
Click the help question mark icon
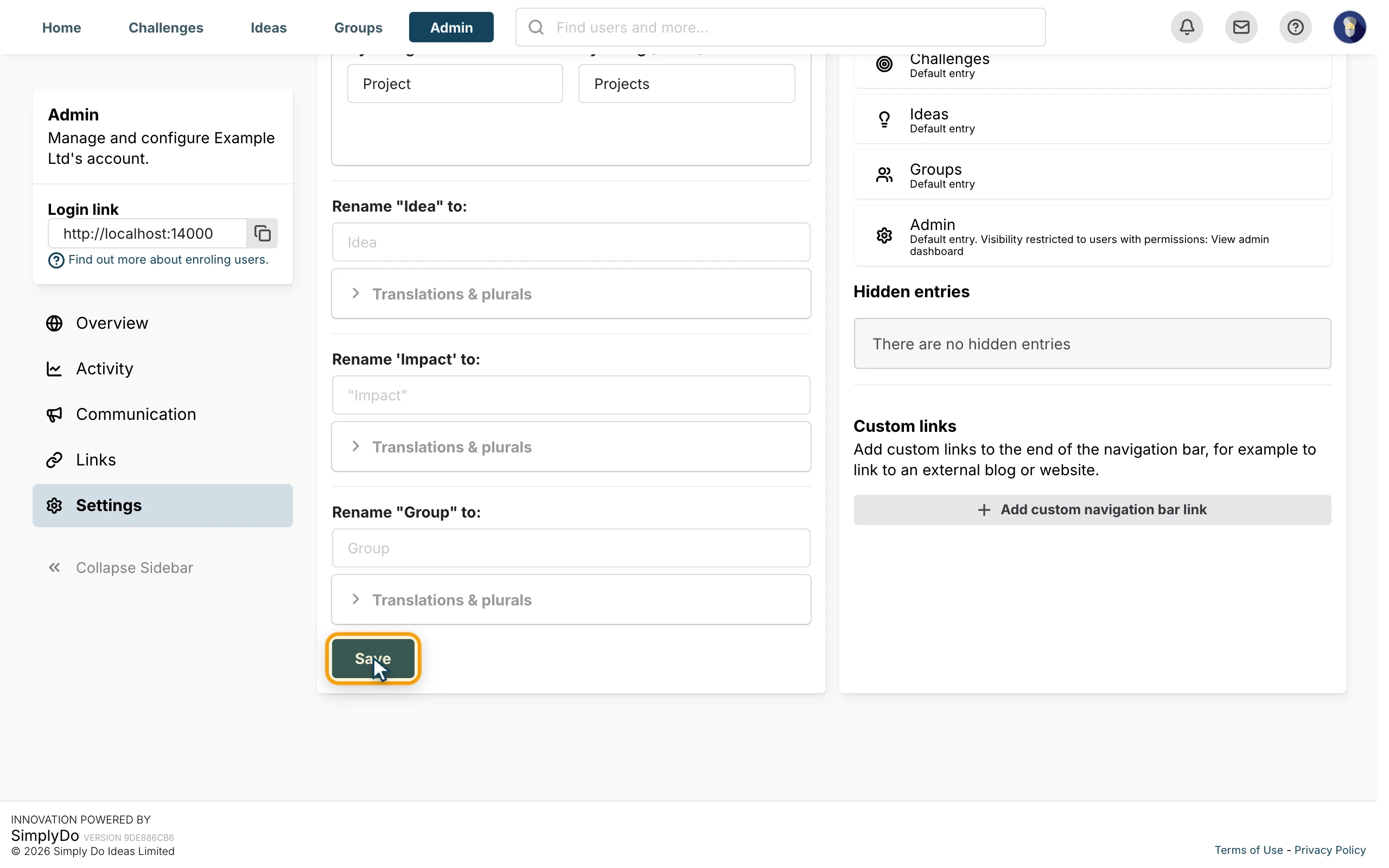point(1295,27)
